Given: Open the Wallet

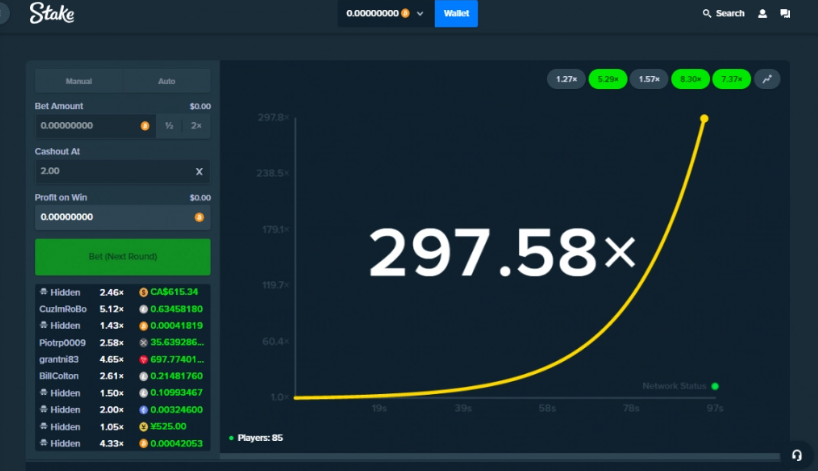Looking at the screenshot, I should [x=456, y=14].
